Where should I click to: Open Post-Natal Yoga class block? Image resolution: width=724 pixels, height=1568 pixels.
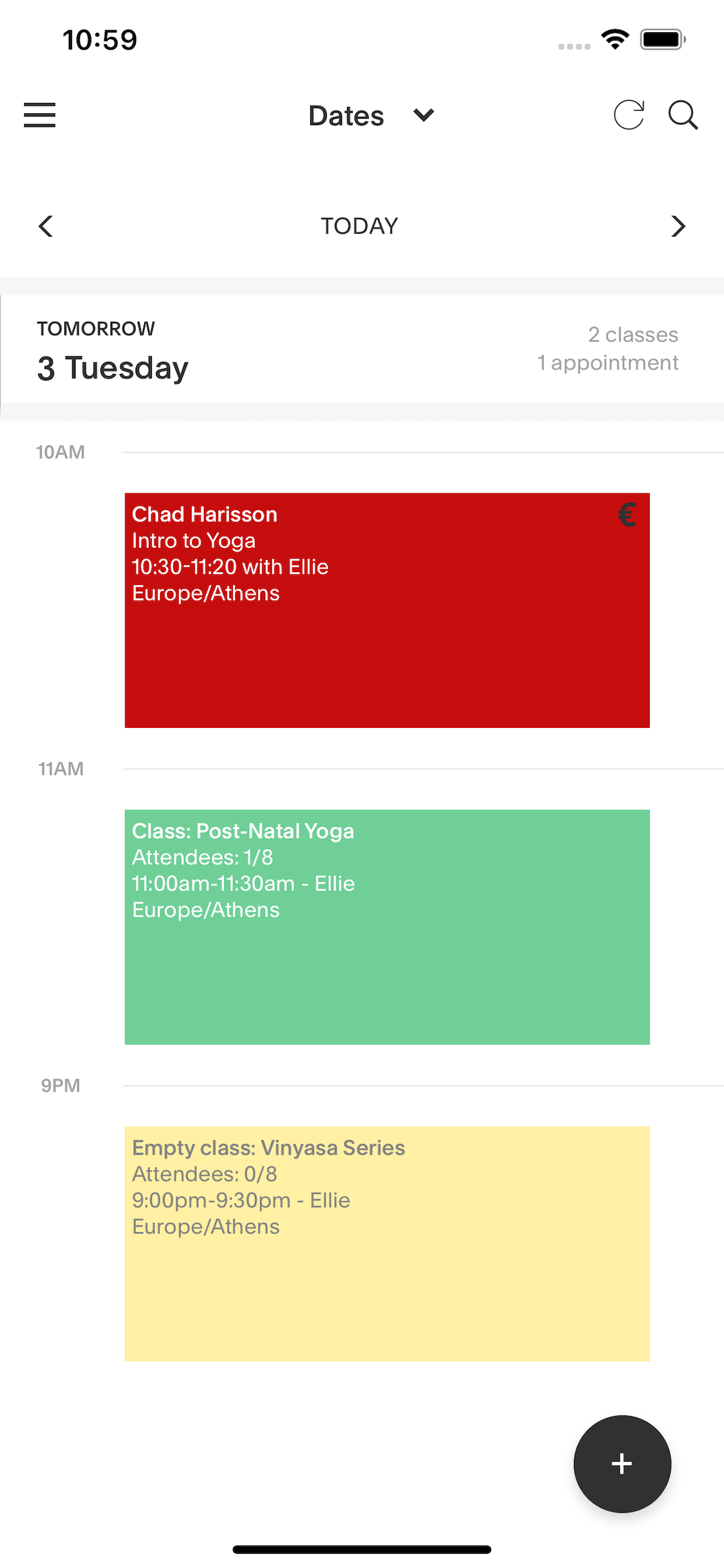tap(387, 927)
